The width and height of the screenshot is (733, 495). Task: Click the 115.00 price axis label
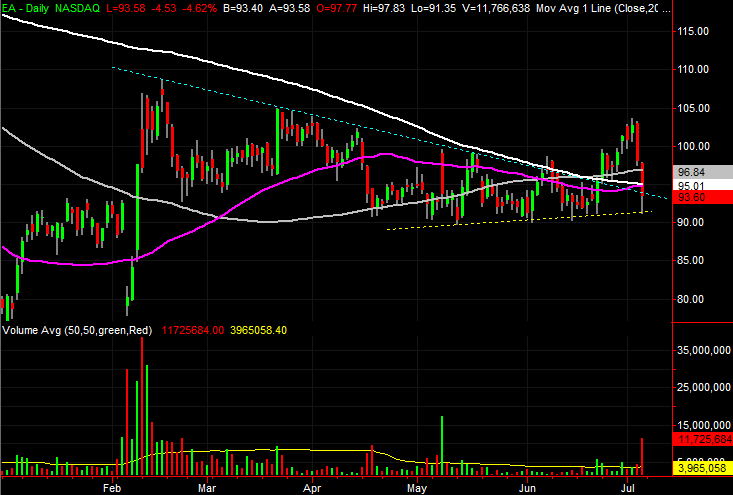point(693,31)
